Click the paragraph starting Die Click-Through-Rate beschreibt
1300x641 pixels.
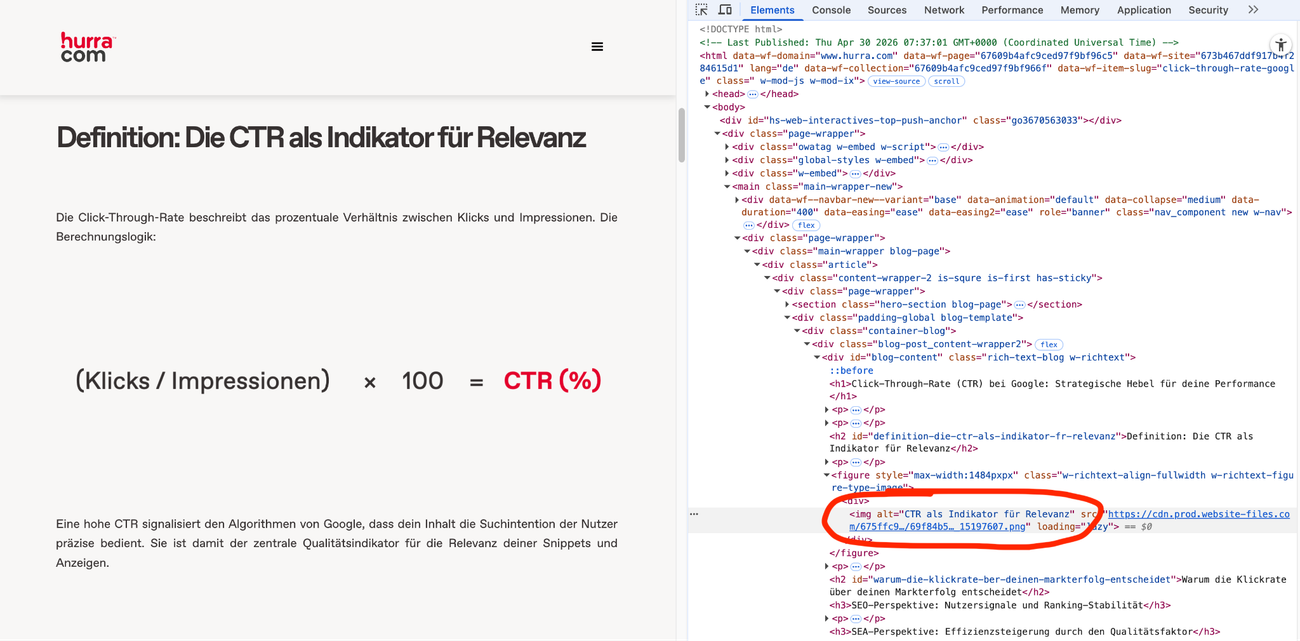coord(337,227)
